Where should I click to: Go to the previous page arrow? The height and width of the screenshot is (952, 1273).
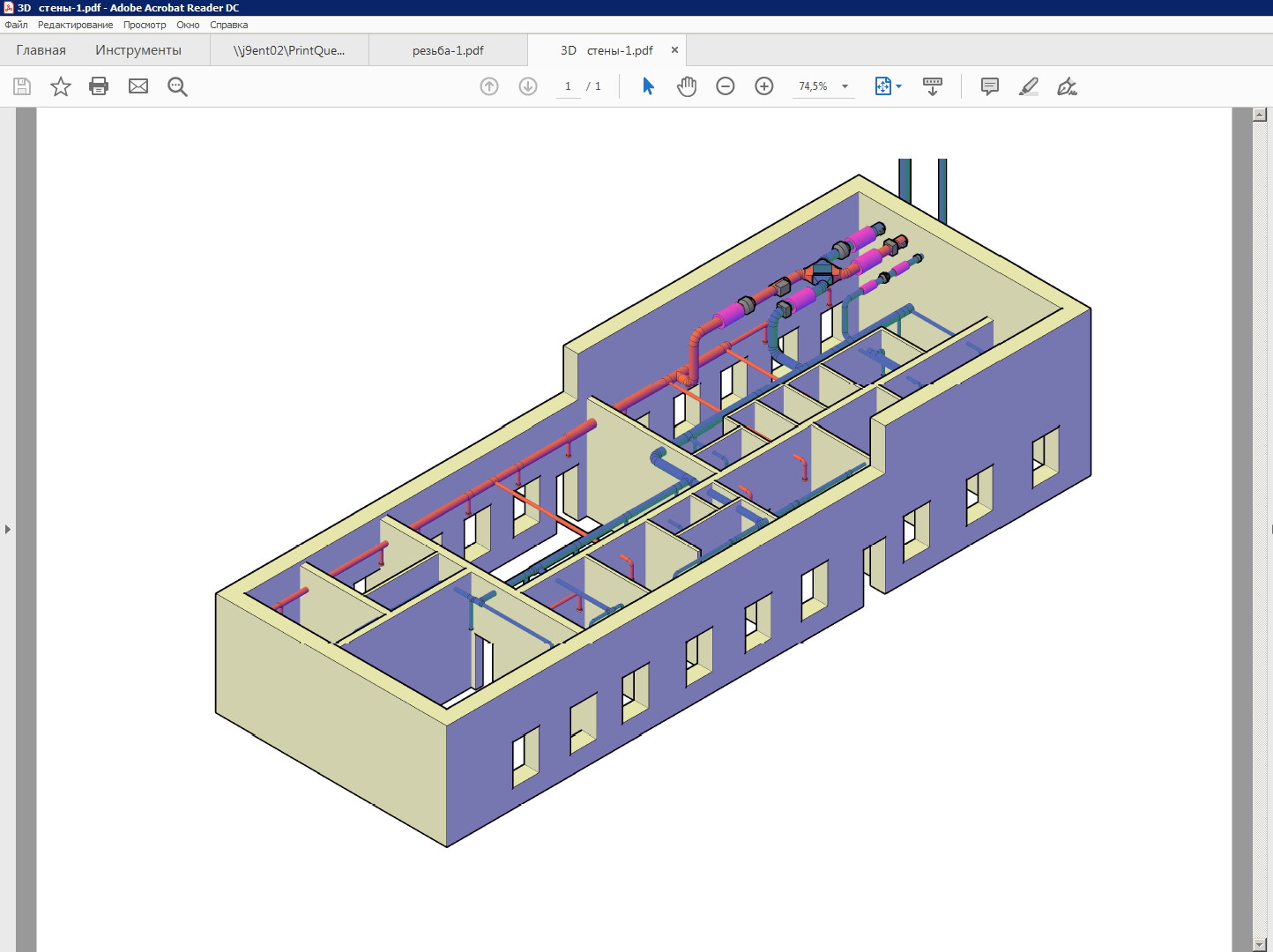click(489, 86)
